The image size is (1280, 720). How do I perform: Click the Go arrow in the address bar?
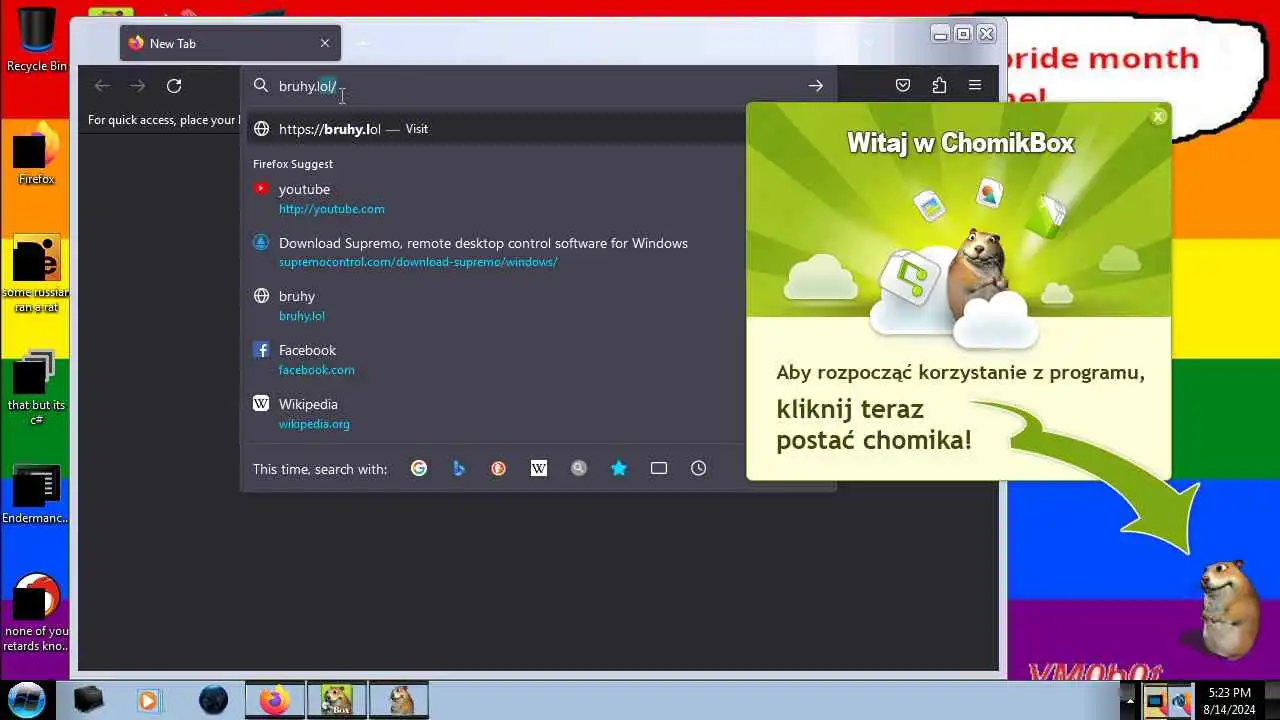816,86
